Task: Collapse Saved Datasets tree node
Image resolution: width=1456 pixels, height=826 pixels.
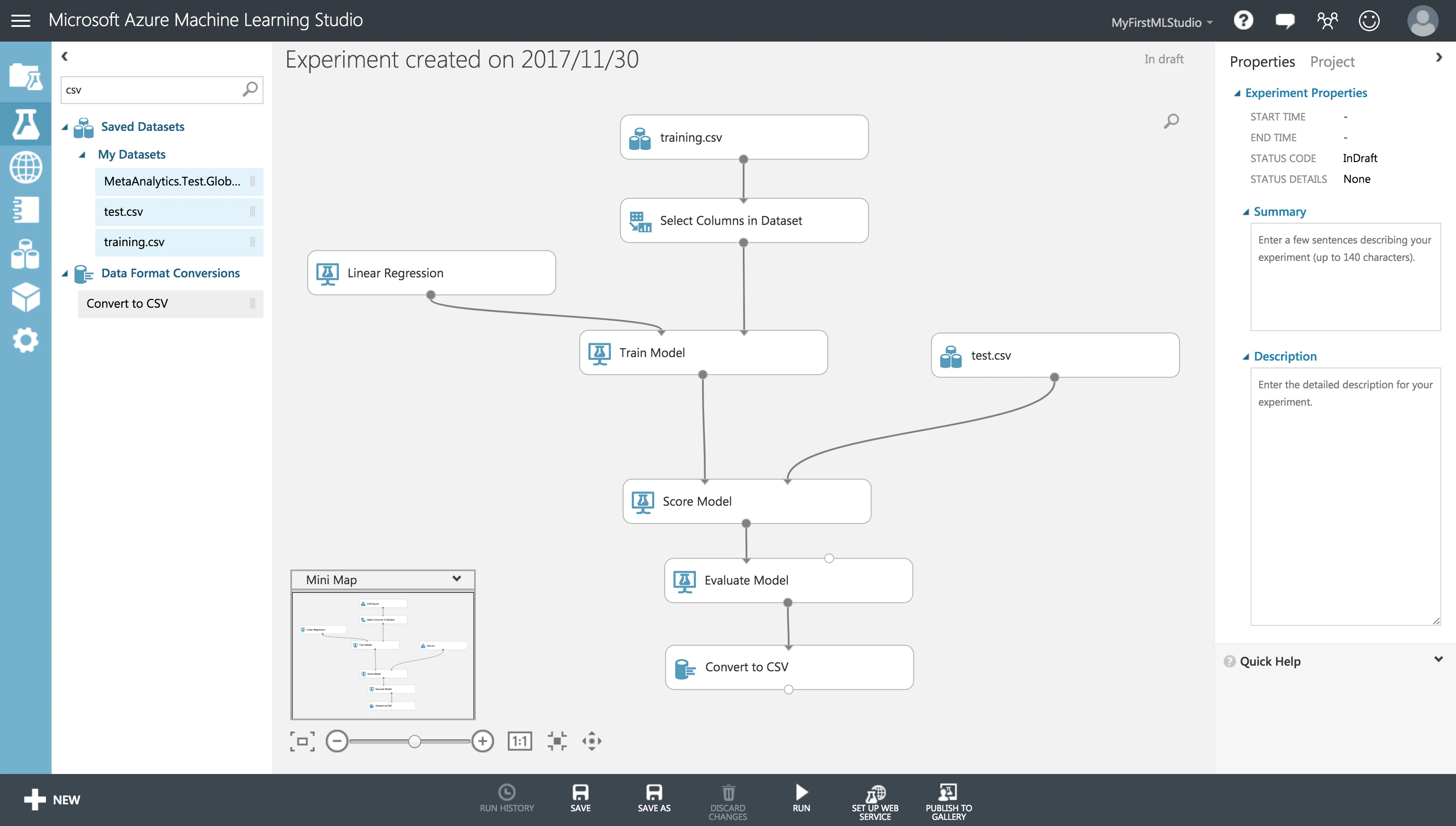Action: (65, 127)
